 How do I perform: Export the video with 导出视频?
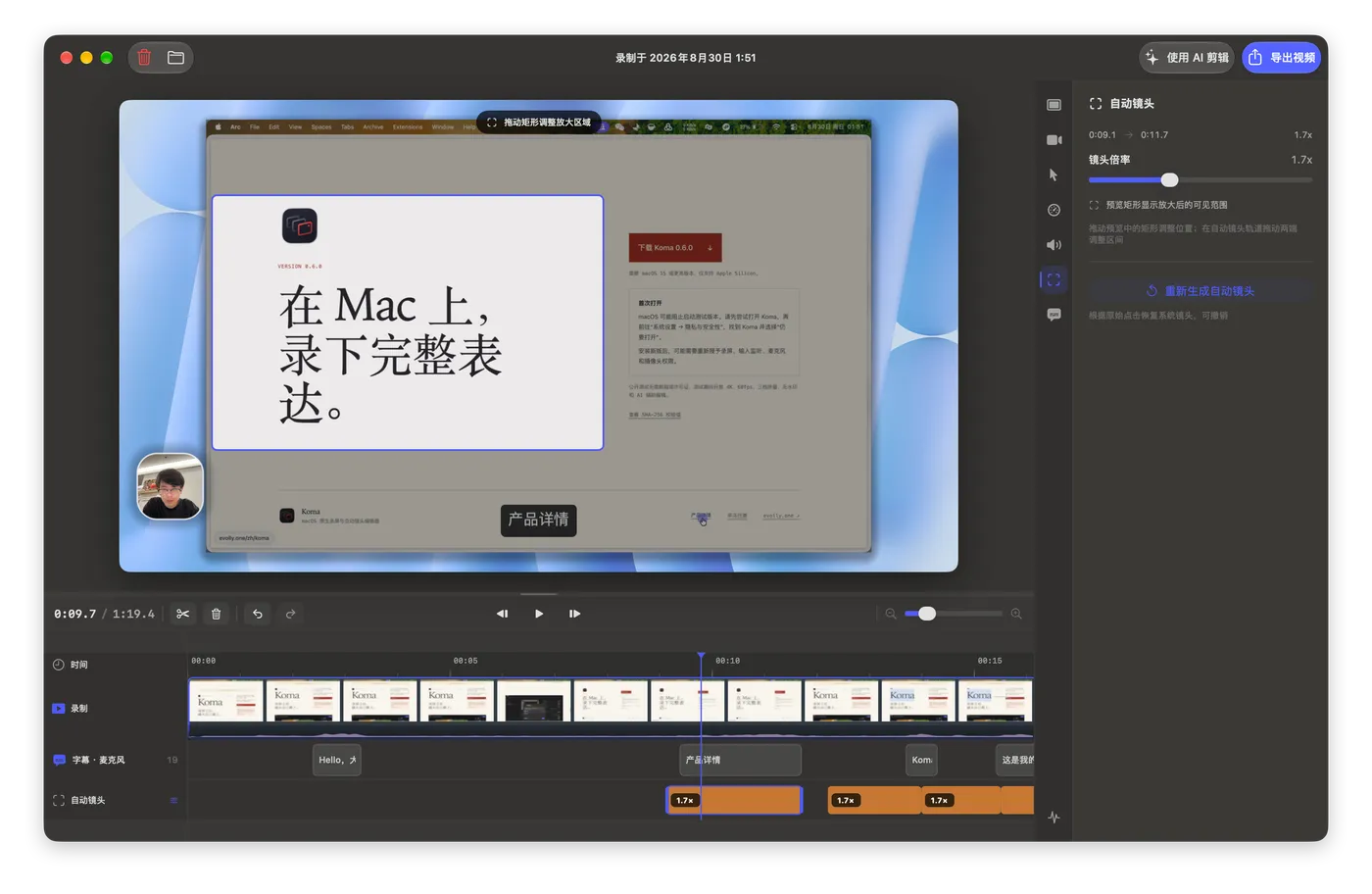1282,58
